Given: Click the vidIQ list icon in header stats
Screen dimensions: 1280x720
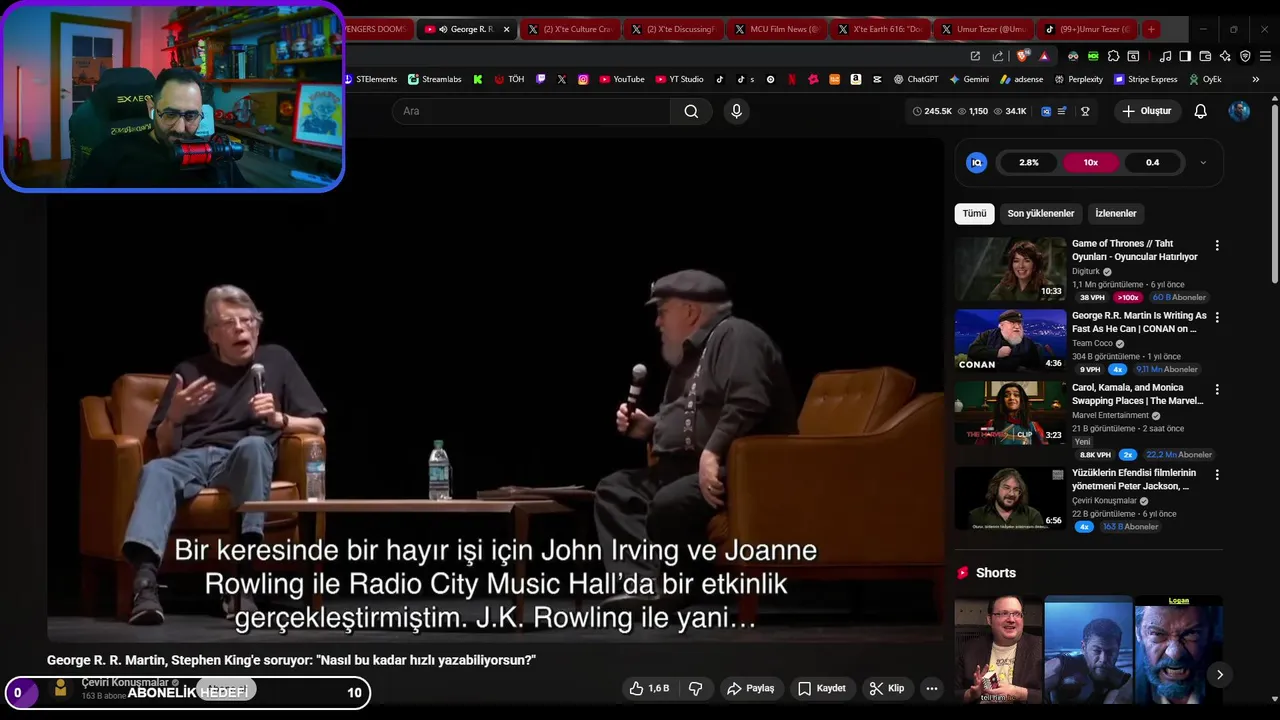Looking at the screenshot, I should coord(1062,111).
